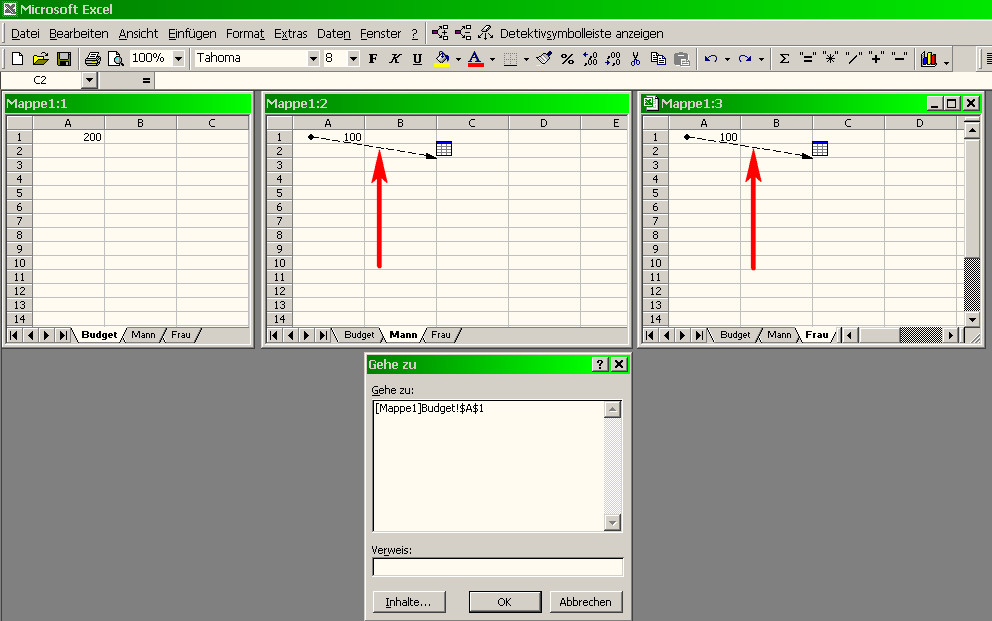
Task: Toggle bold formatting button
Action: pyautogui.click(x=373, y=59)
